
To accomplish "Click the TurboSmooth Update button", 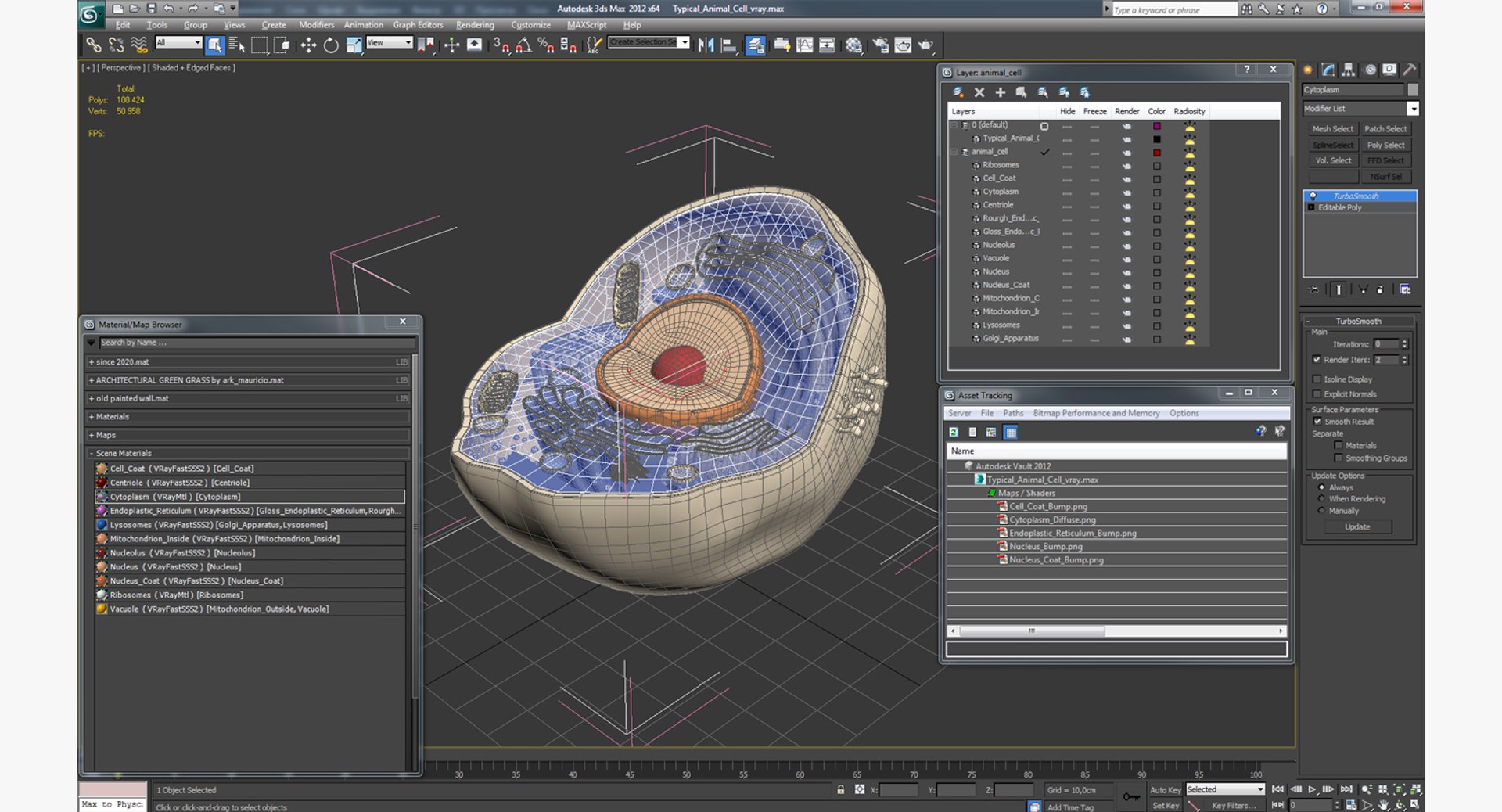I will [1357, 527].
